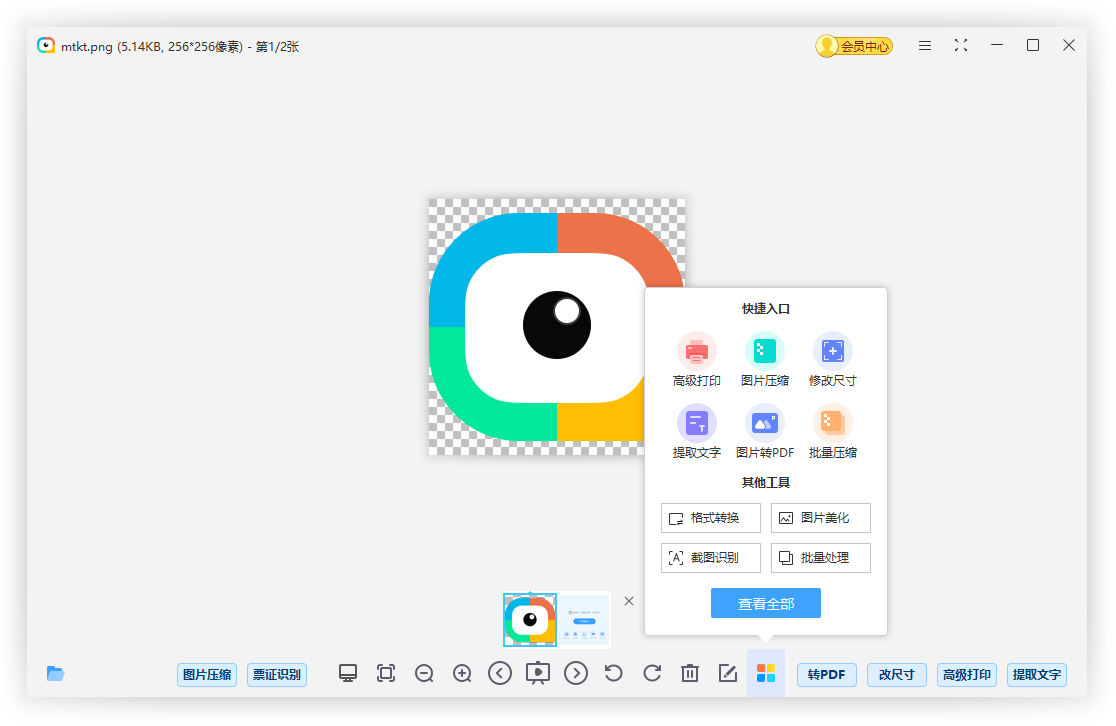Click the blue 查看全部 button
This screenshot has height=726, width=1116.
tap(766, 604)
